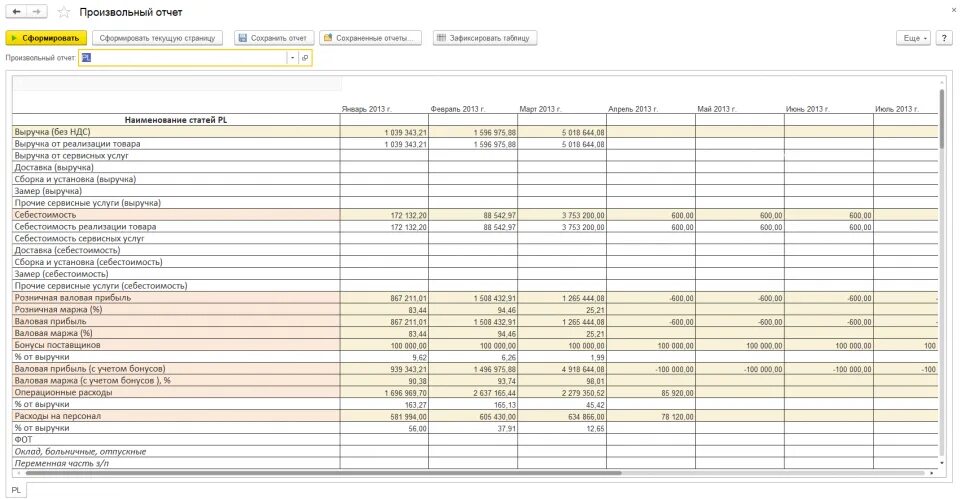Viewport: 960px width, 499px height.
Task: Select the 1 696 969,70 value cell
Action: (384, 393)
